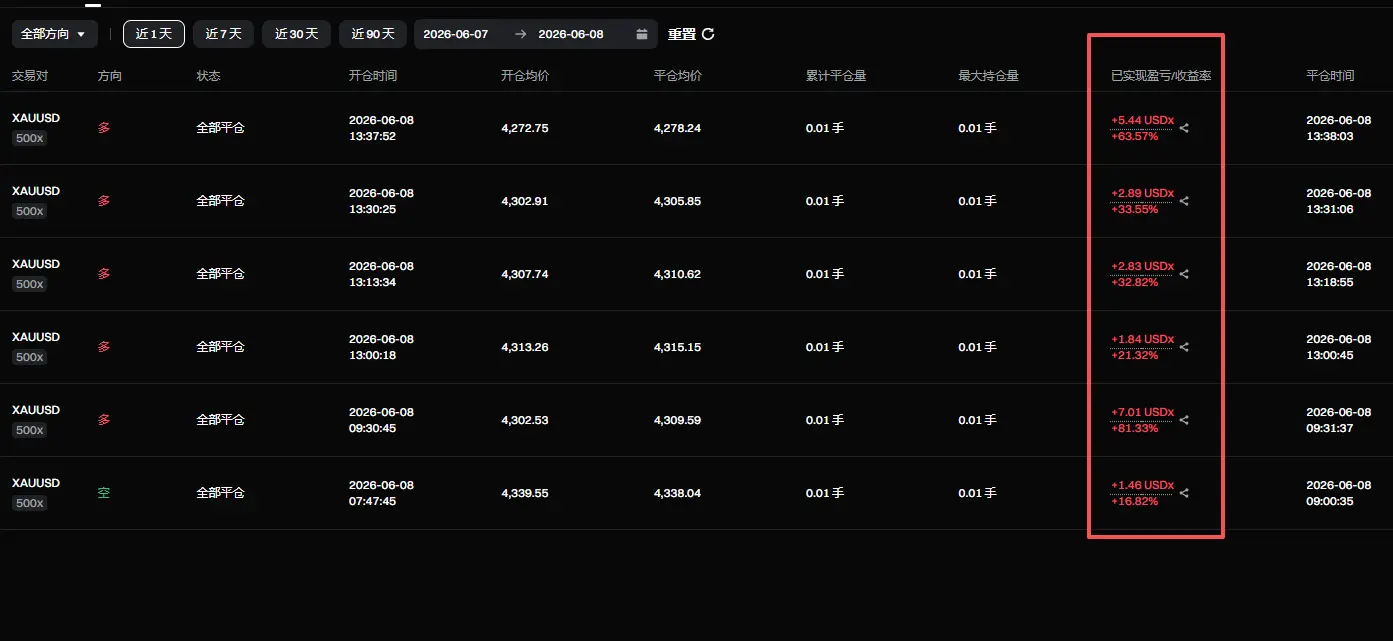Click close price 4,310.62
Image resolution: width=1393 pixels, height=641 pixels.
point(678,274)
